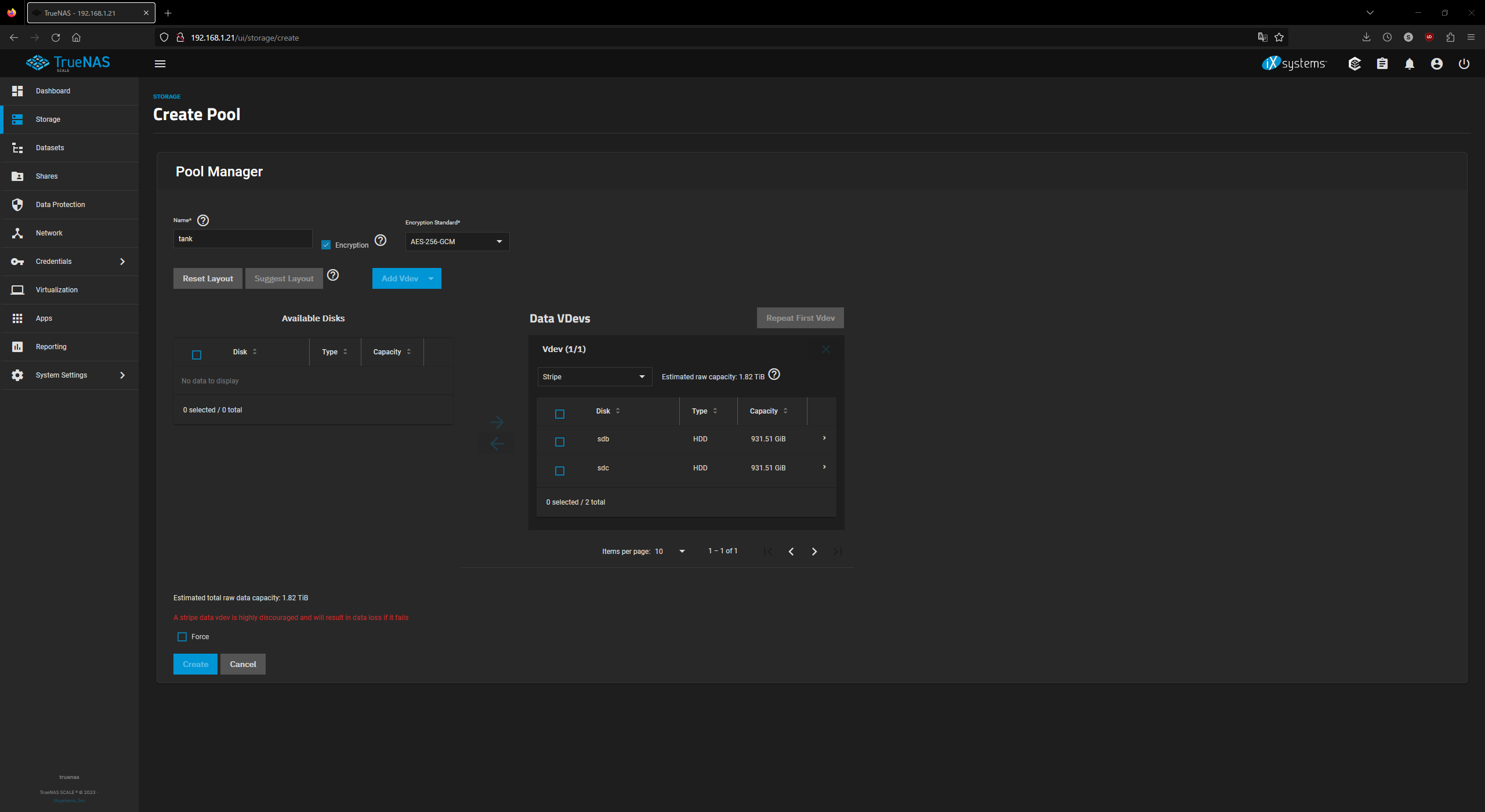The image size is (1485, 812).
Task: View Reporting from the sidebar
Action: tap(51, 346)
